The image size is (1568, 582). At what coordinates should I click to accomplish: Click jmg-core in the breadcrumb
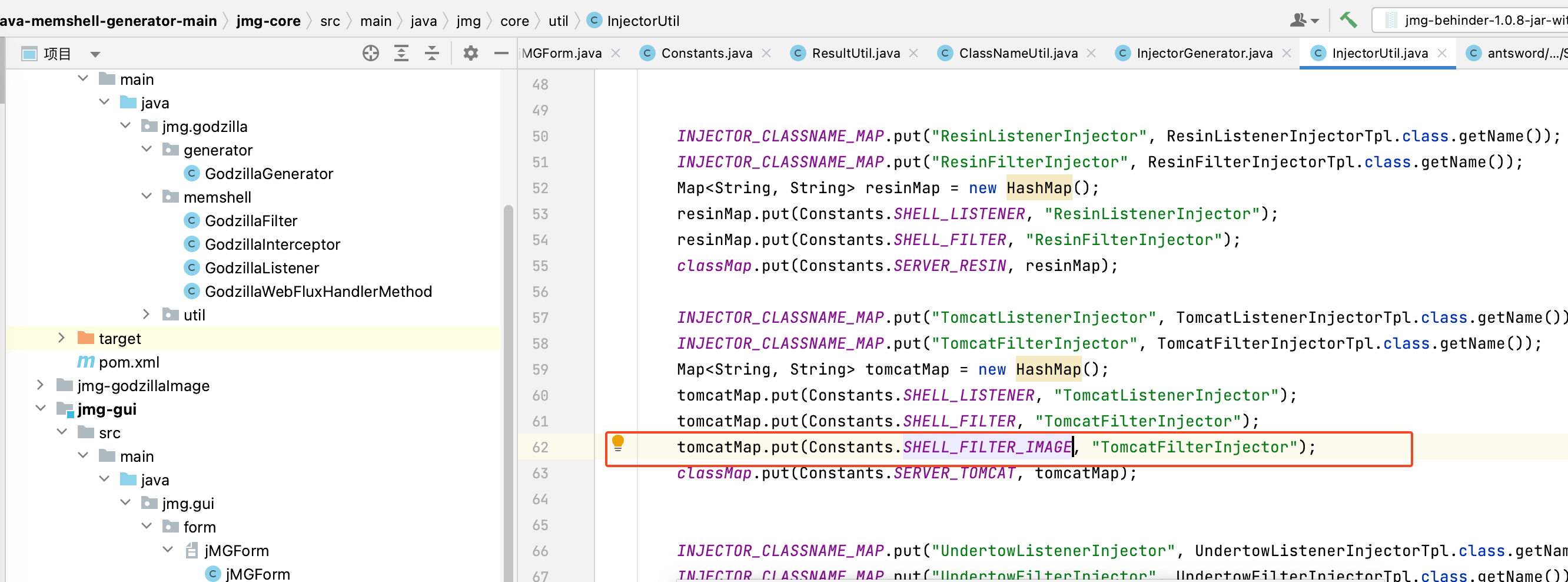click(x=268, y=21)
